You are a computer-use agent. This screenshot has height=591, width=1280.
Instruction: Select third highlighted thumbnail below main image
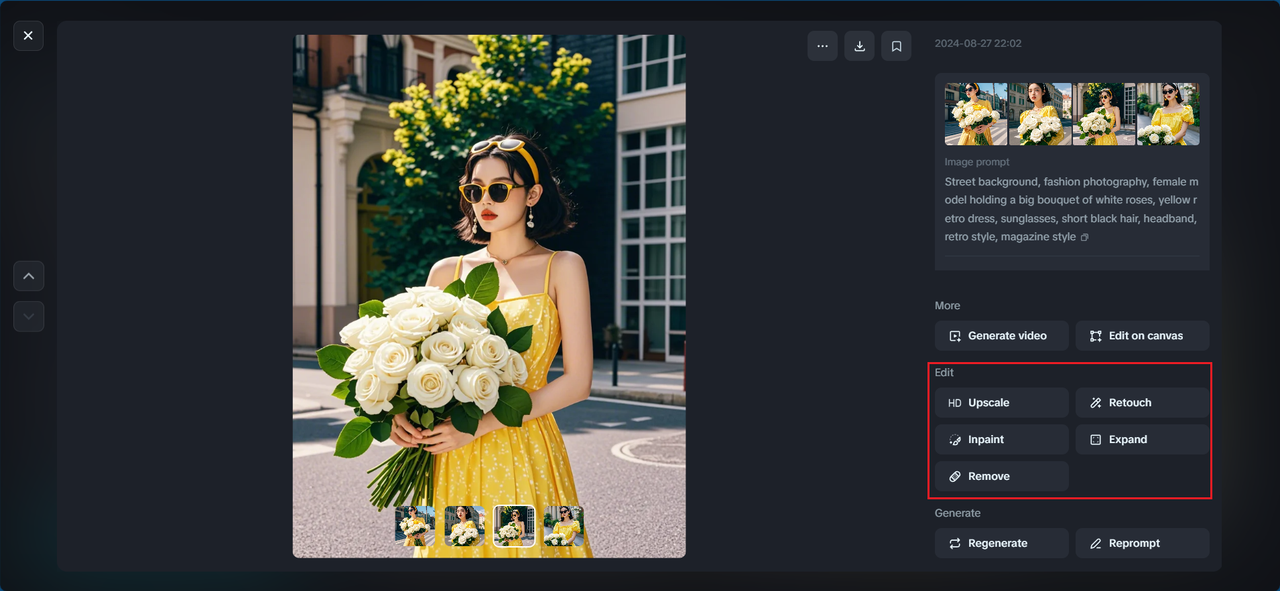514,526
